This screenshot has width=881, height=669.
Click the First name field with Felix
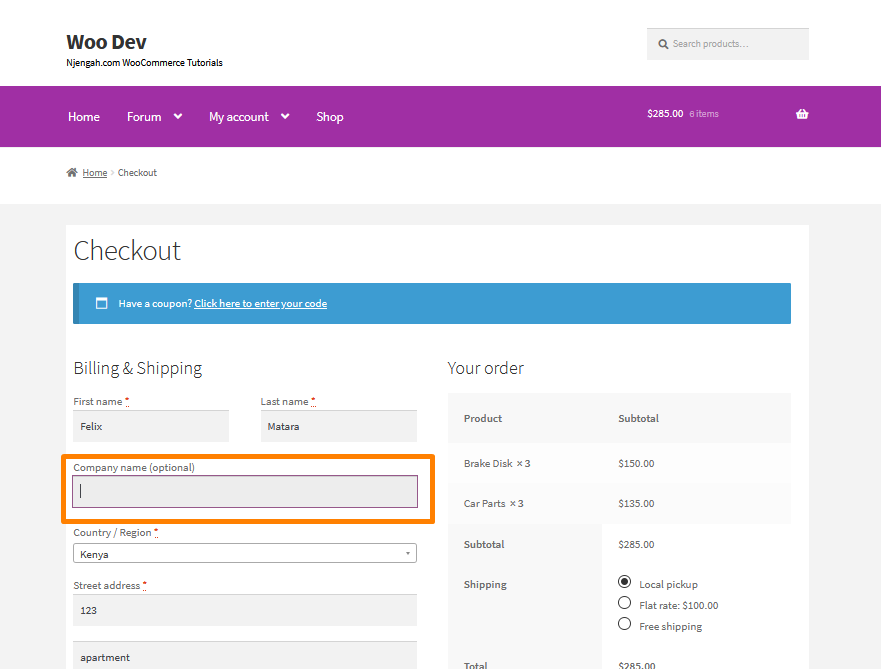click(151, 426)
